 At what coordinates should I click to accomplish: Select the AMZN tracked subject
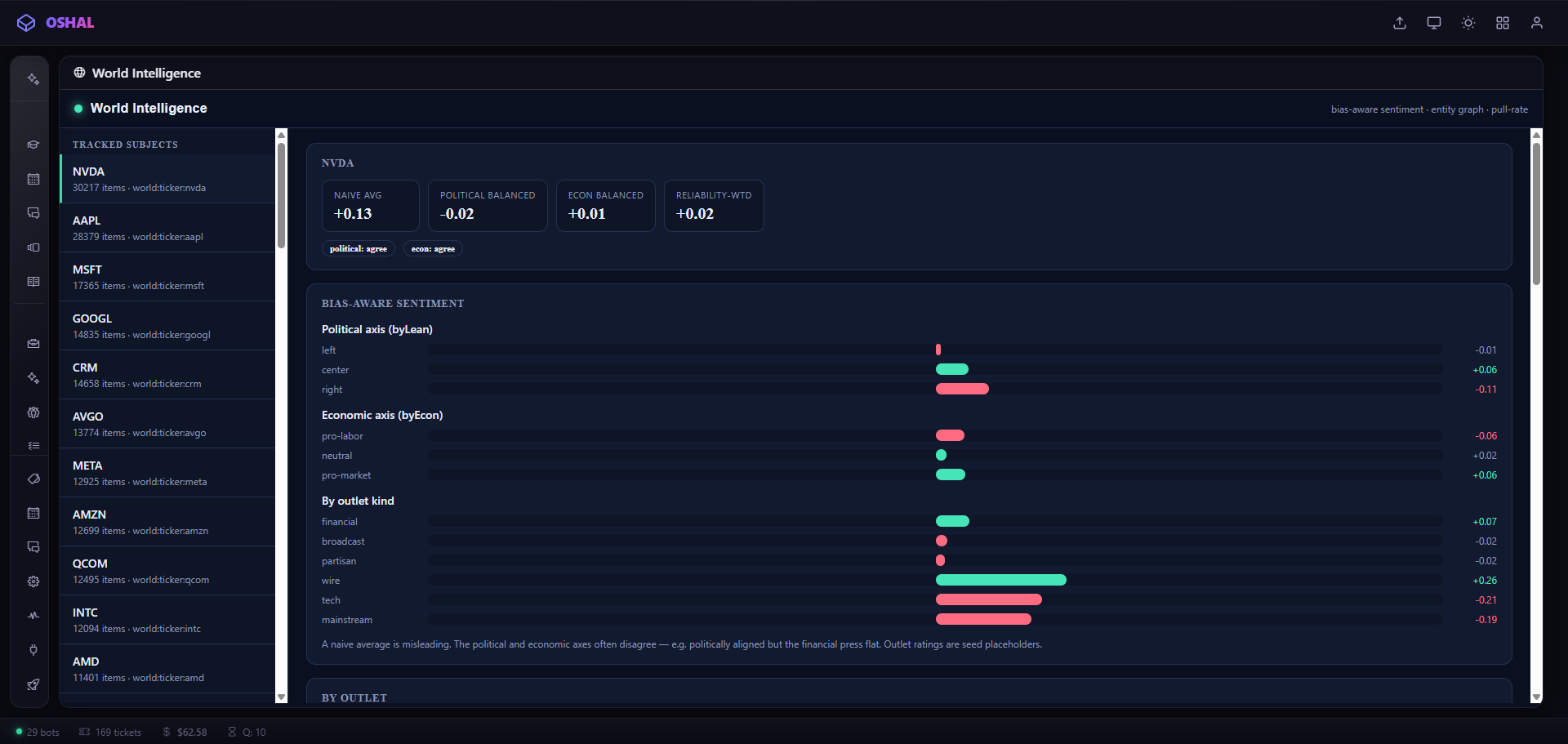pos(167,522)
